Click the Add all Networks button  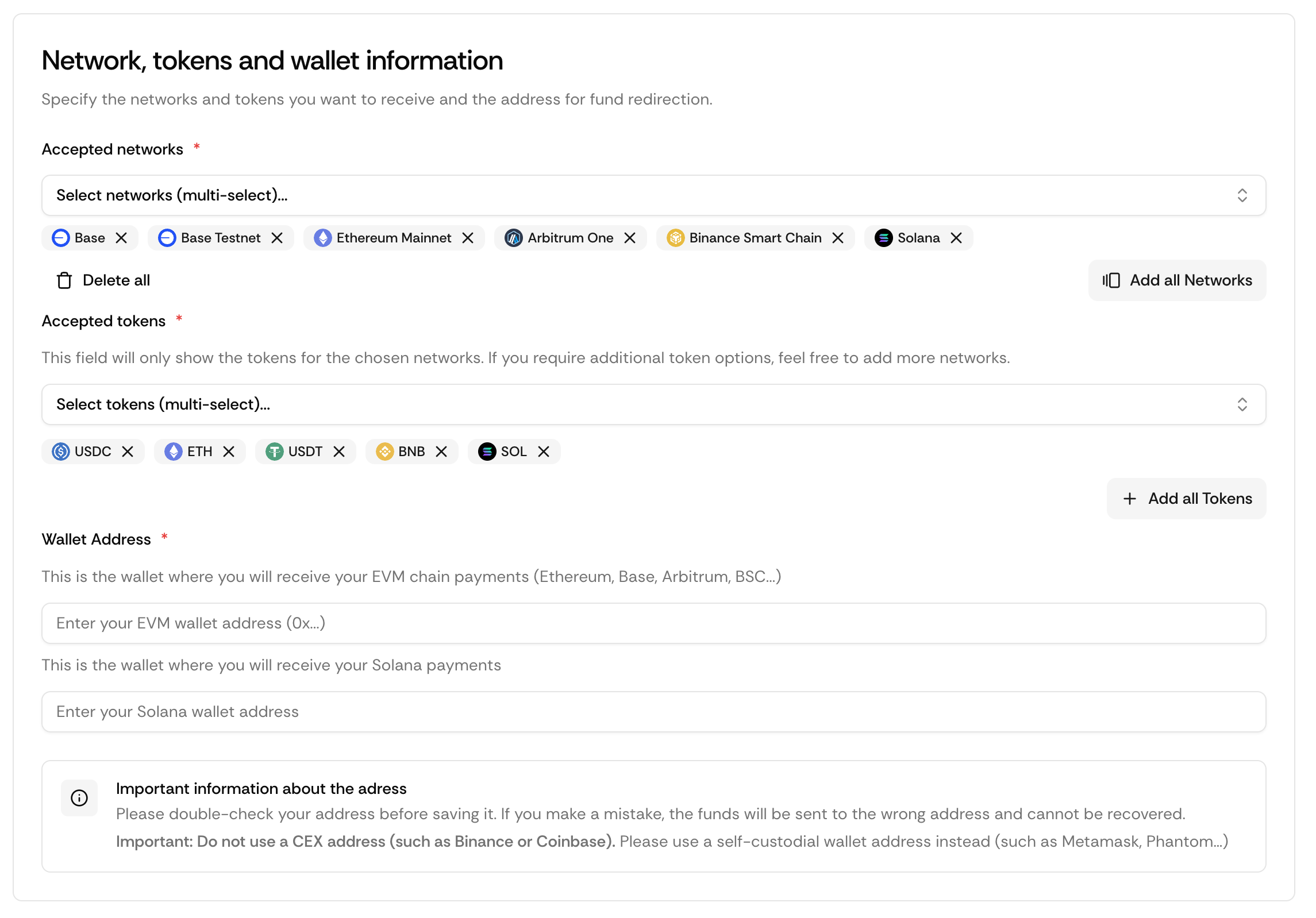tap(1177, 280)
